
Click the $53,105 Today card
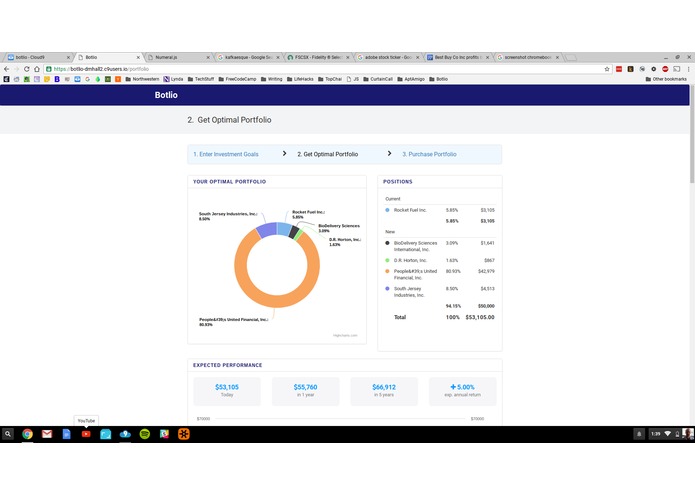[x=227, y=391]
